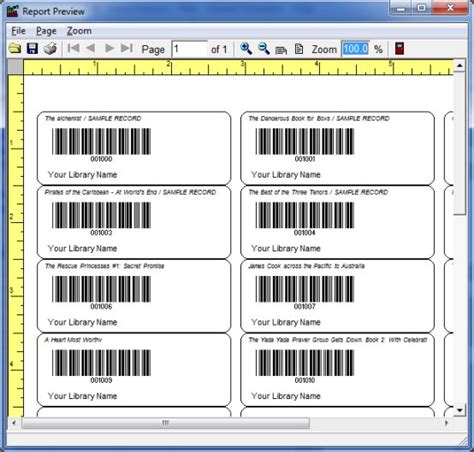This screenshot has height=452, width=474.
Task: Show whole page icon
Action: pos(299,49)
